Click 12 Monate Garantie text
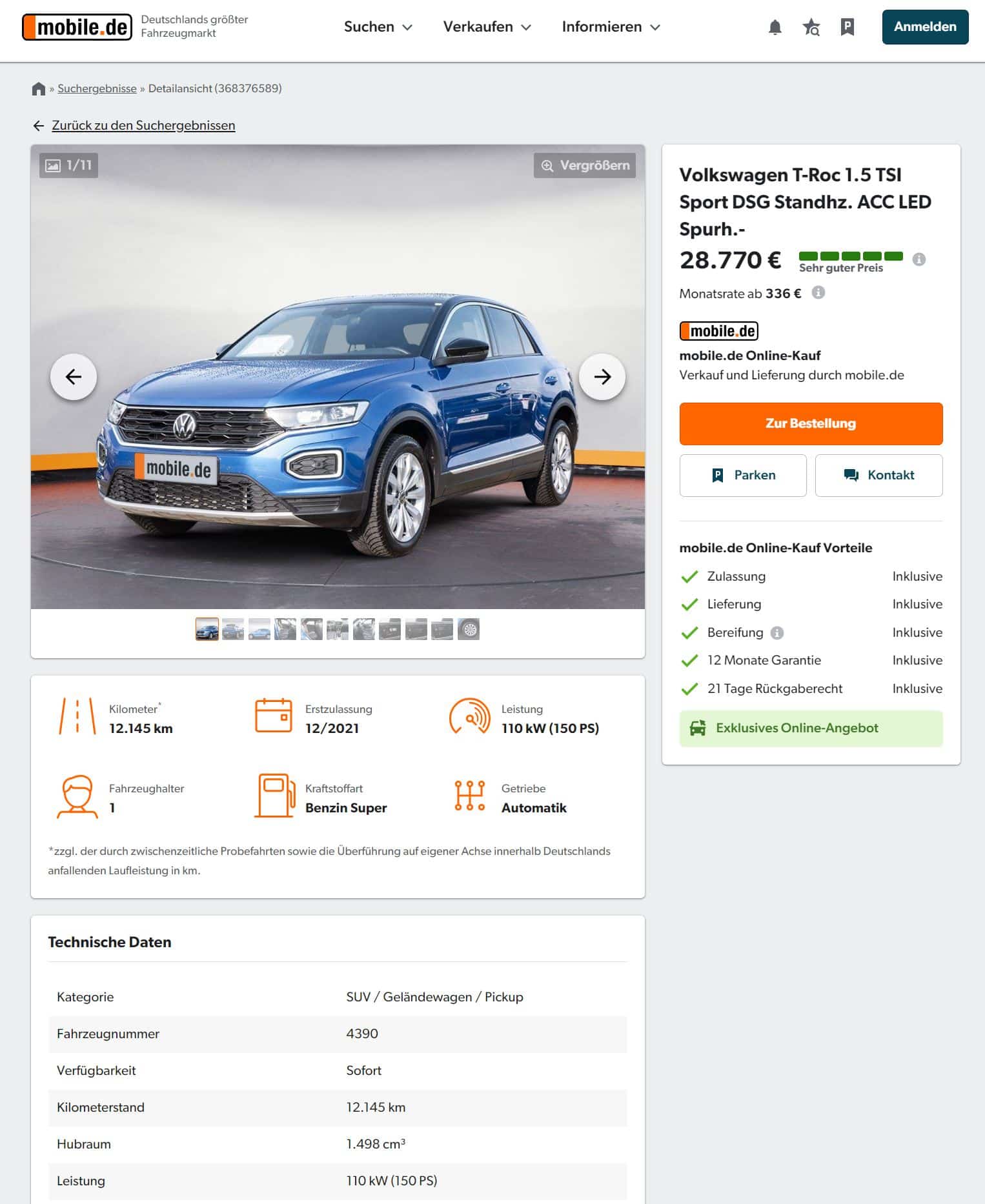 (764, 661)
